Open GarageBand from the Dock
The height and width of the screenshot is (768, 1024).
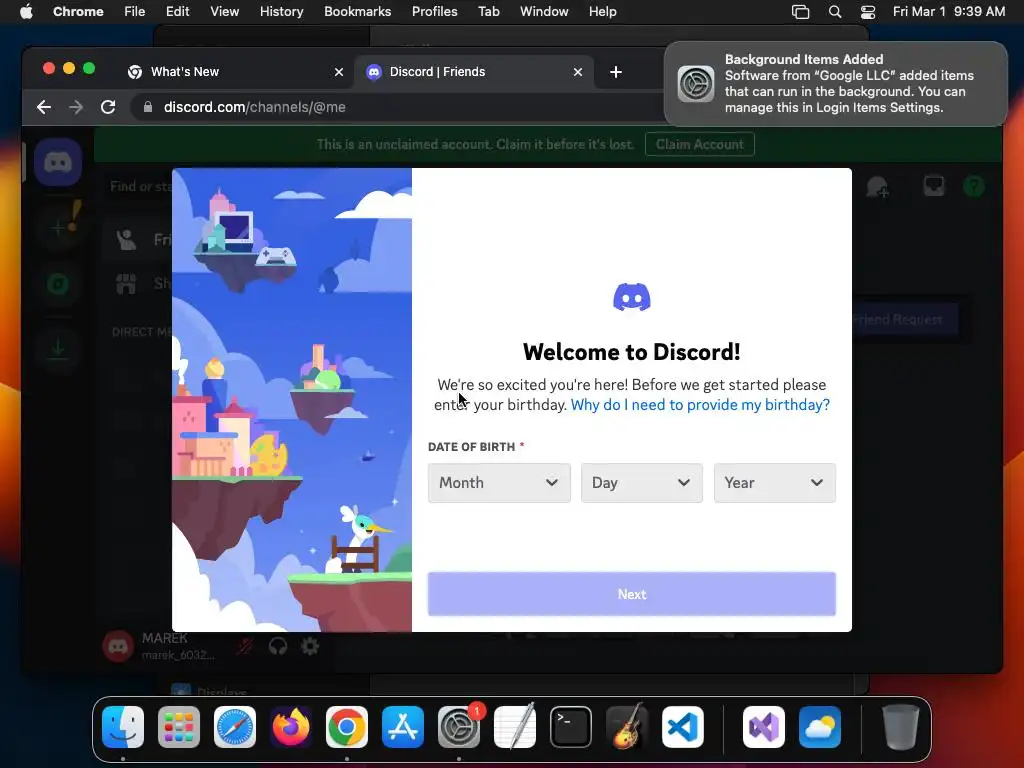(627, 727)
